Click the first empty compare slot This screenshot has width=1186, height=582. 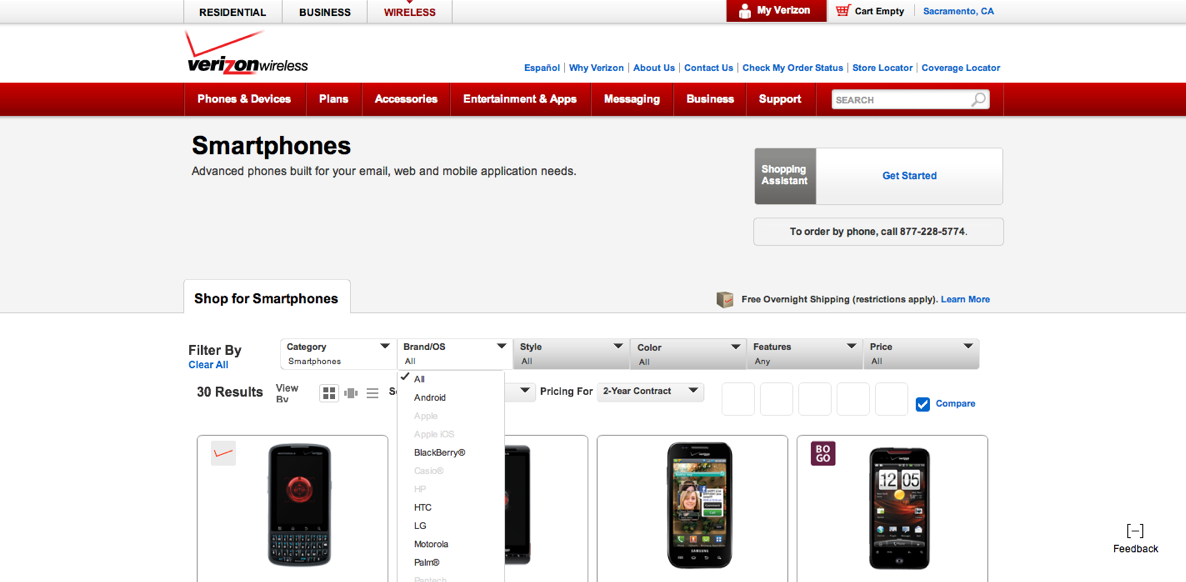tap(737, 399)
